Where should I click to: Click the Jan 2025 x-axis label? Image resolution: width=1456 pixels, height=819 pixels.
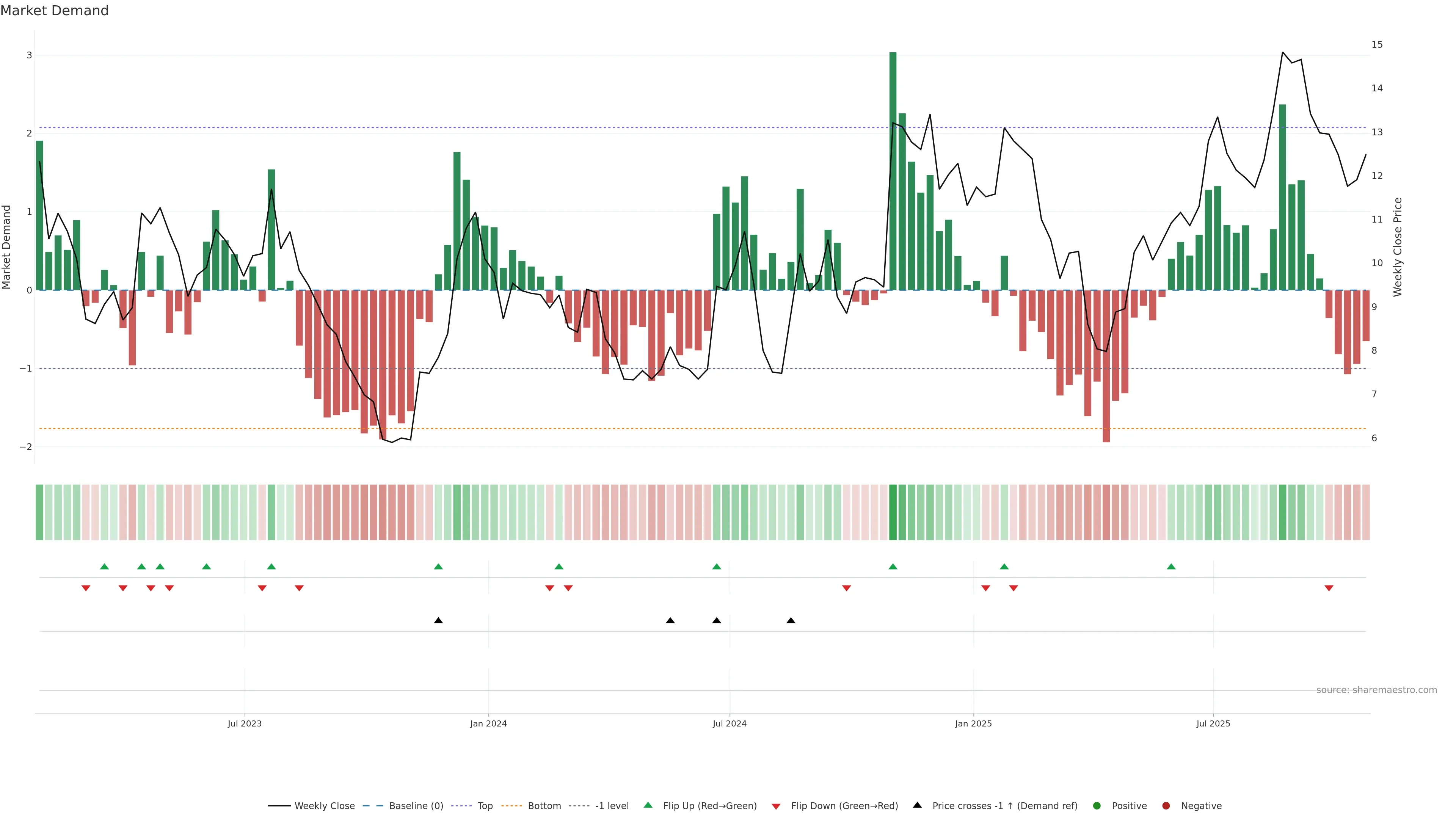[x=973, y=723]
